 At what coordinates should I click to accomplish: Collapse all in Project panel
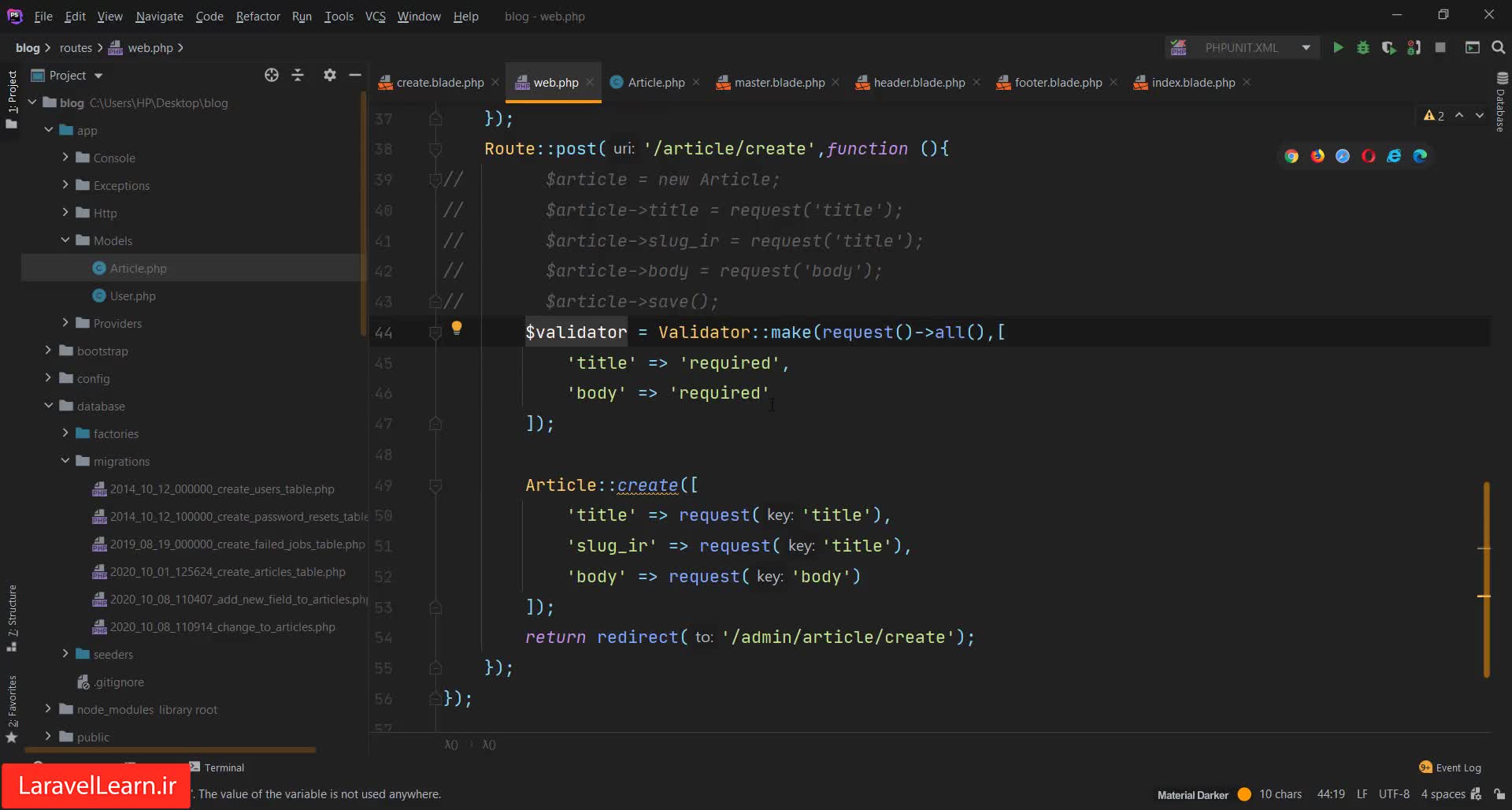[298, 76]
